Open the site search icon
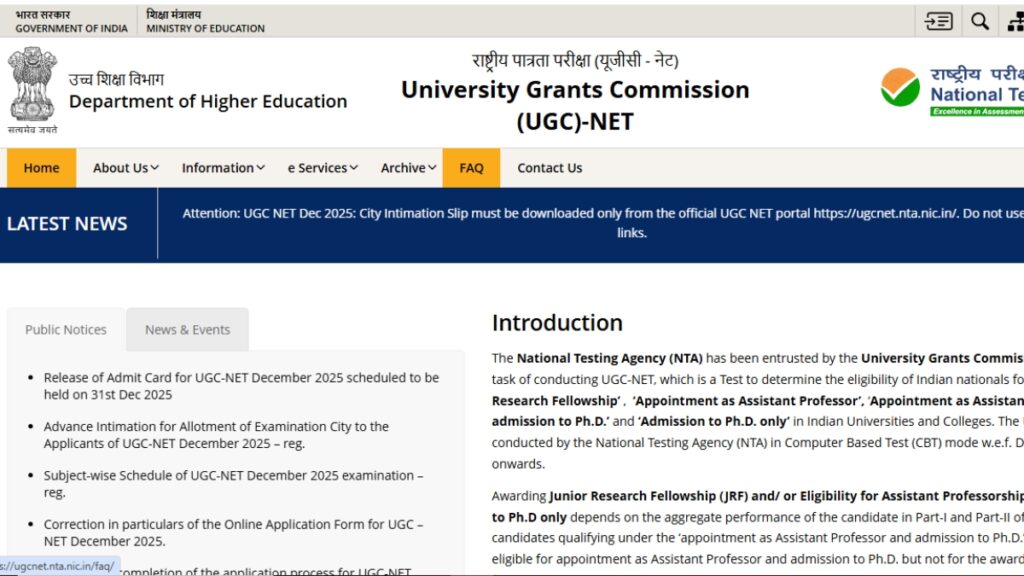This screenshot has height=576, width=1024. (x=979, y=20)
